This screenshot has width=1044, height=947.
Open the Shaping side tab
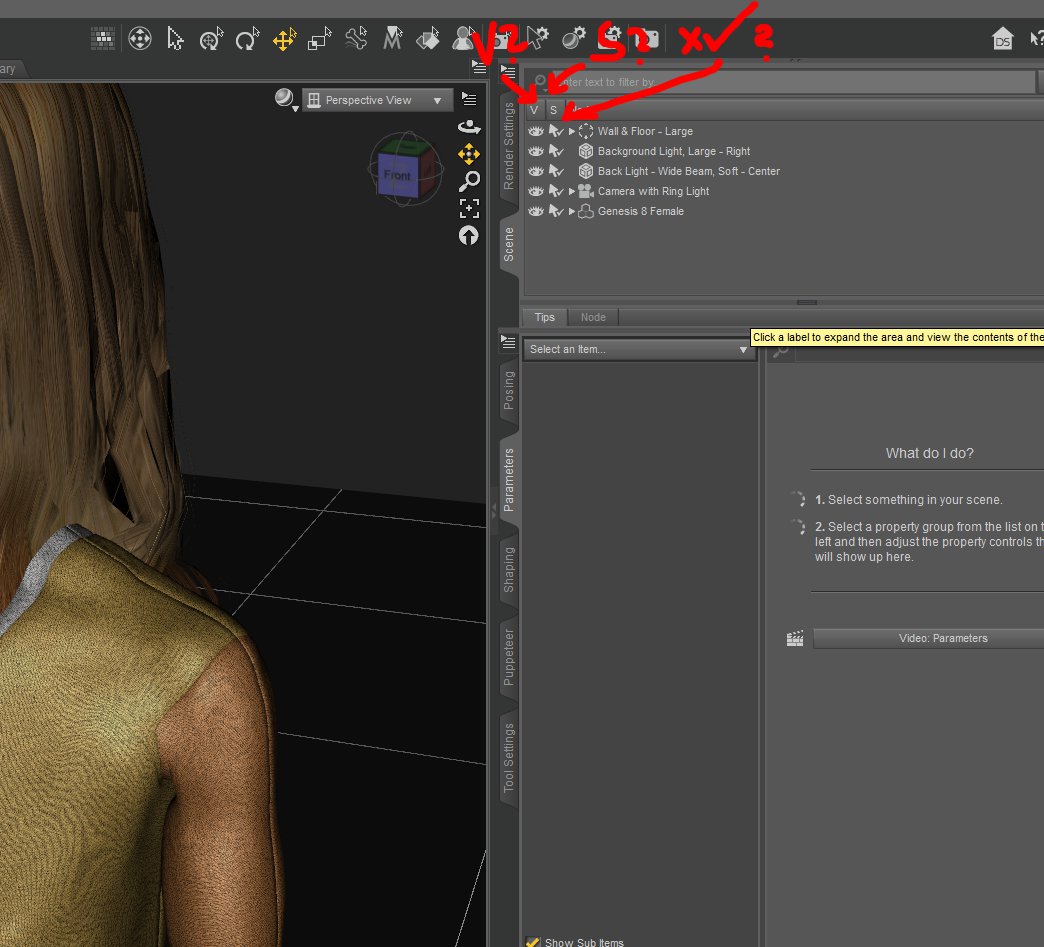(509, 569)
